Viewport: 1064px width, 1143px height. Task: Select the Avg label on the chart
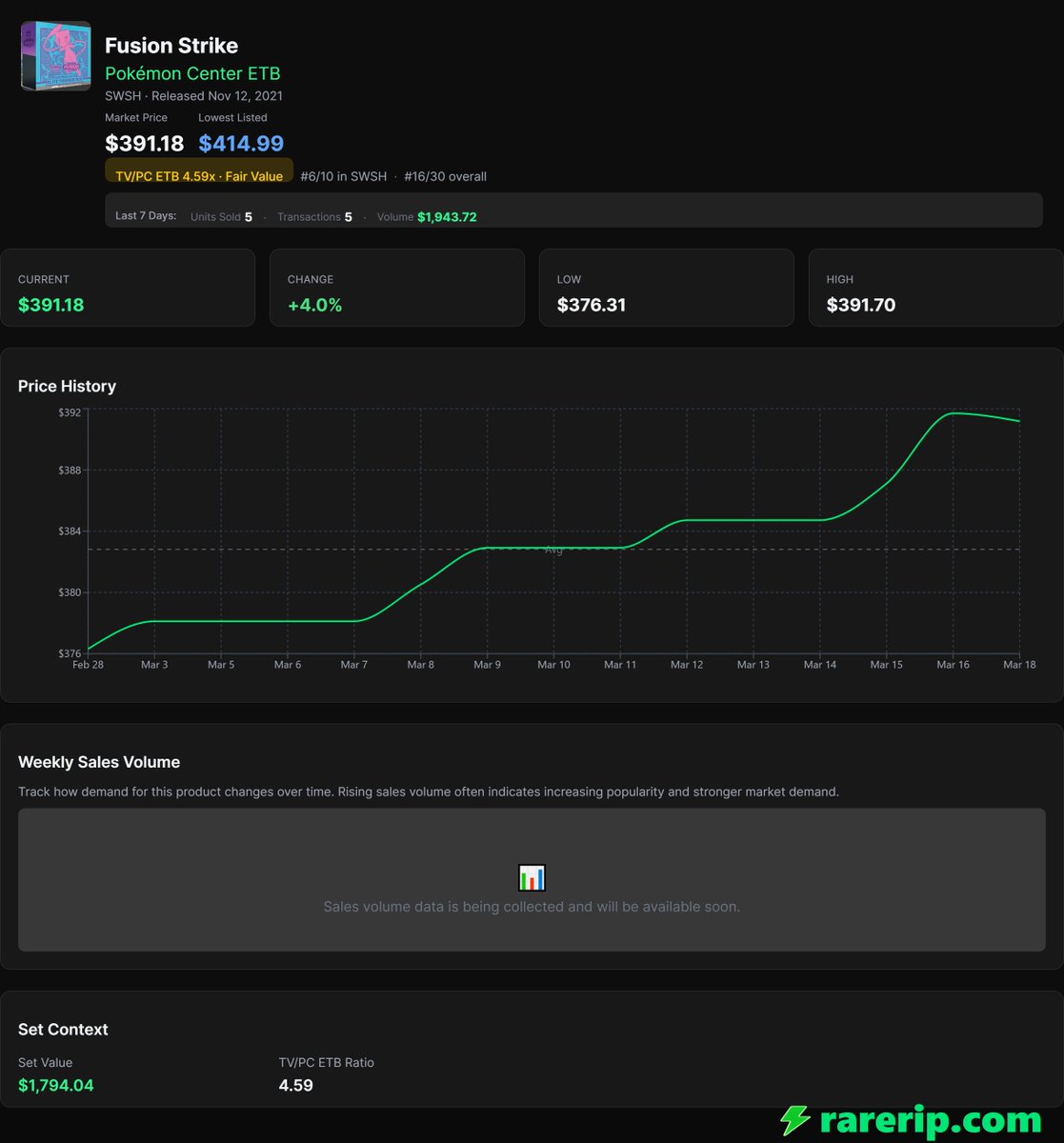click(553, 551)
